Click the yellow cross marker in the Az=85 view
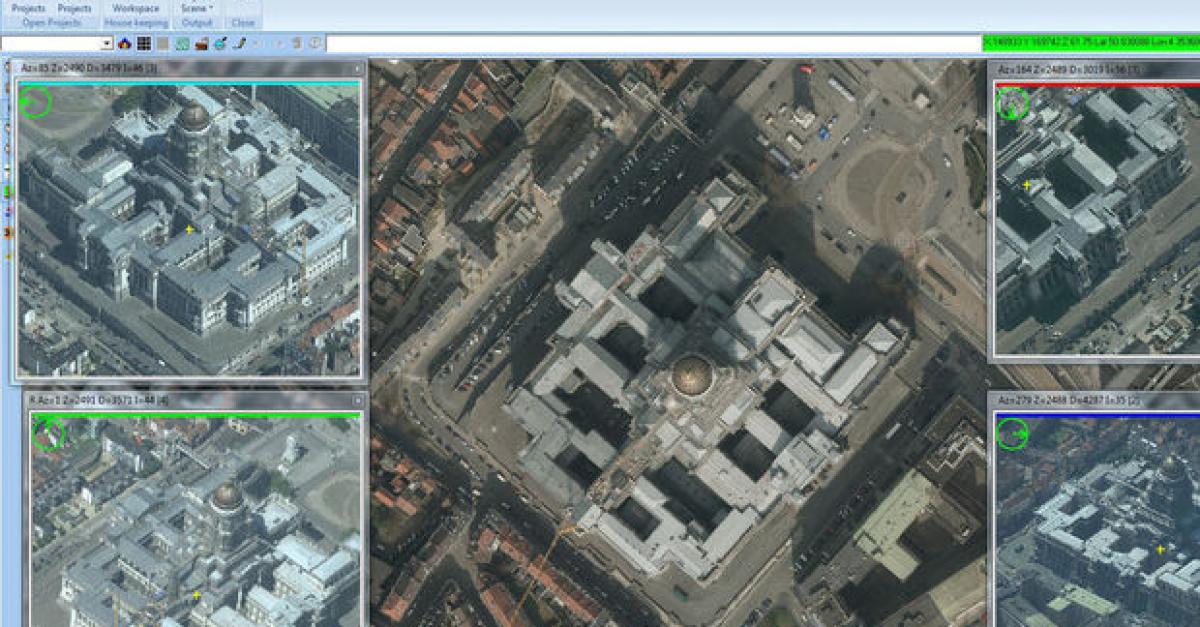This screenshot has width=1200, height=627. click(189, 230)
